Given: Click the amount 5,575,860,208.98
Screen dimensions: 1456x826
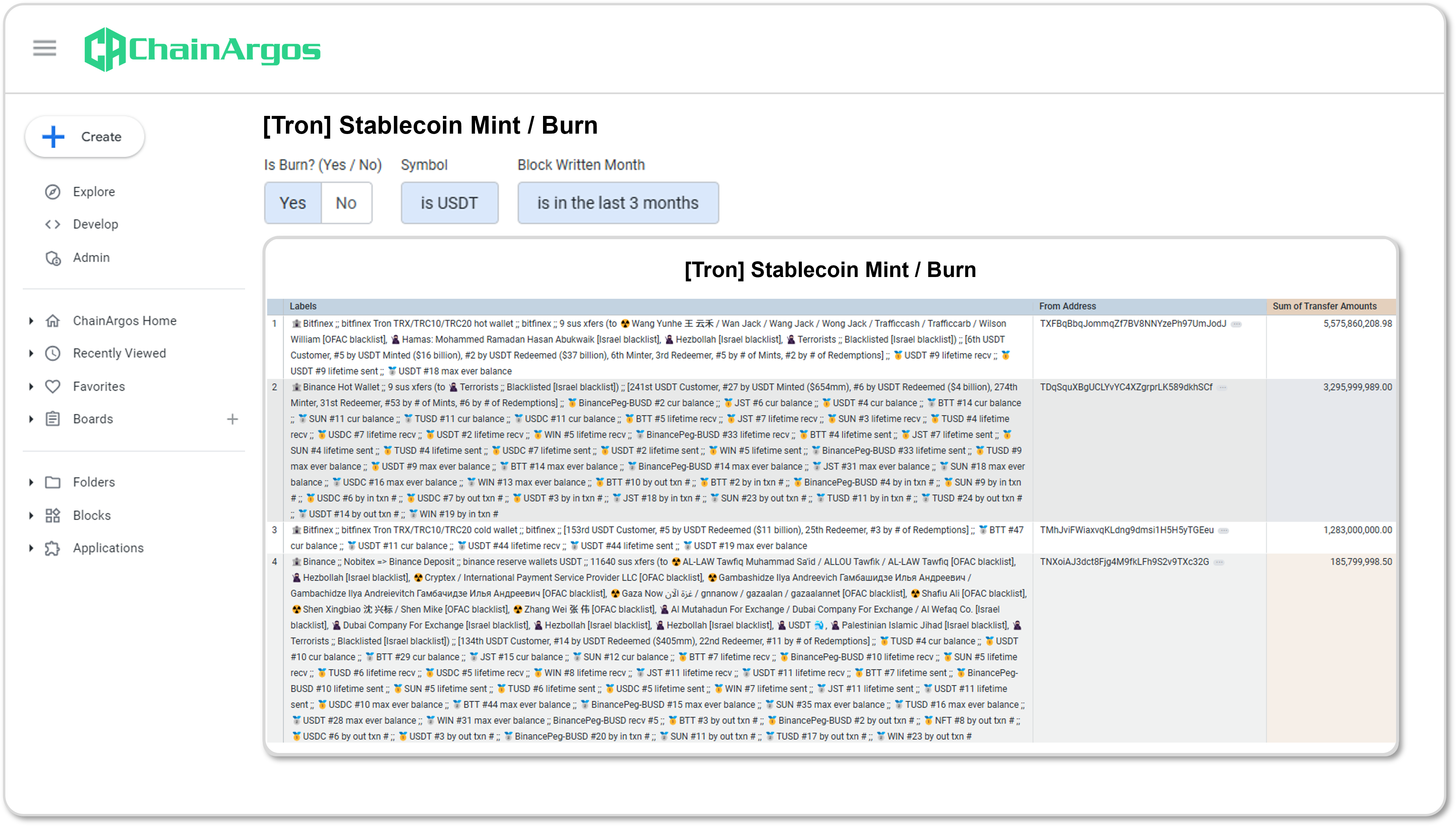Looking at the screenshot, I should 1357,324.
